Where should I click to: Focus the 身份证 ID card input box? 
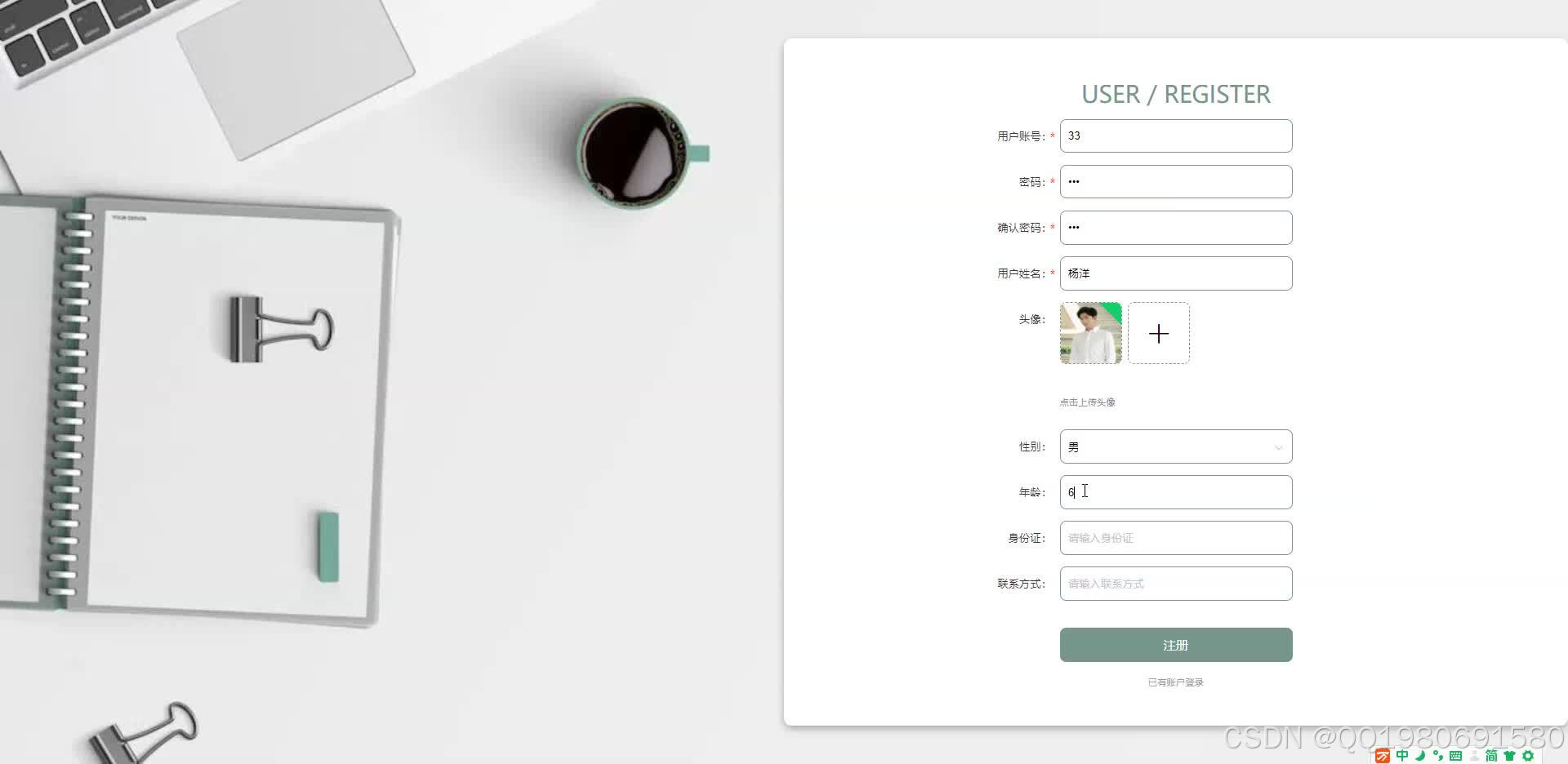click(1175, 538)
